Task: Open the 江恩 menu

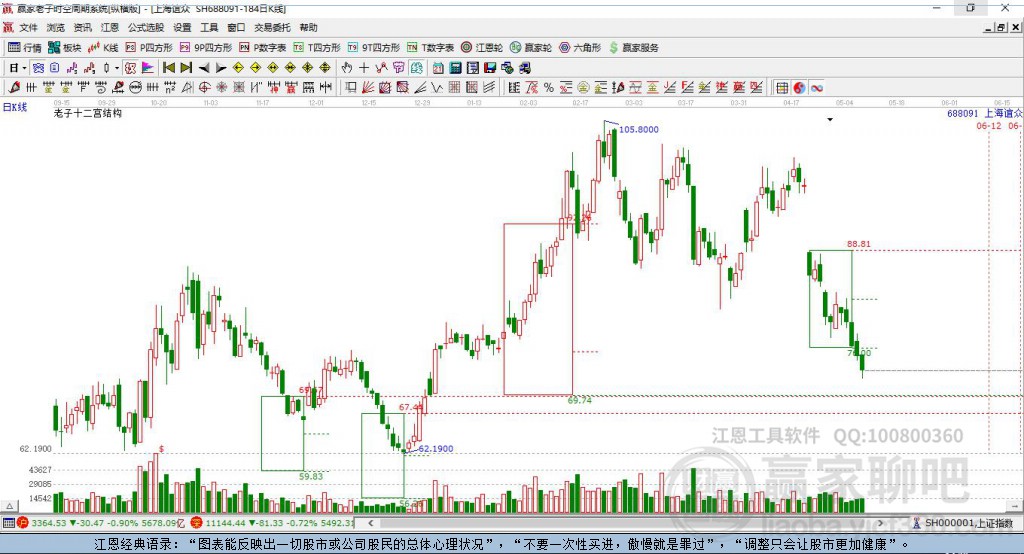Action: click(110, 27)
